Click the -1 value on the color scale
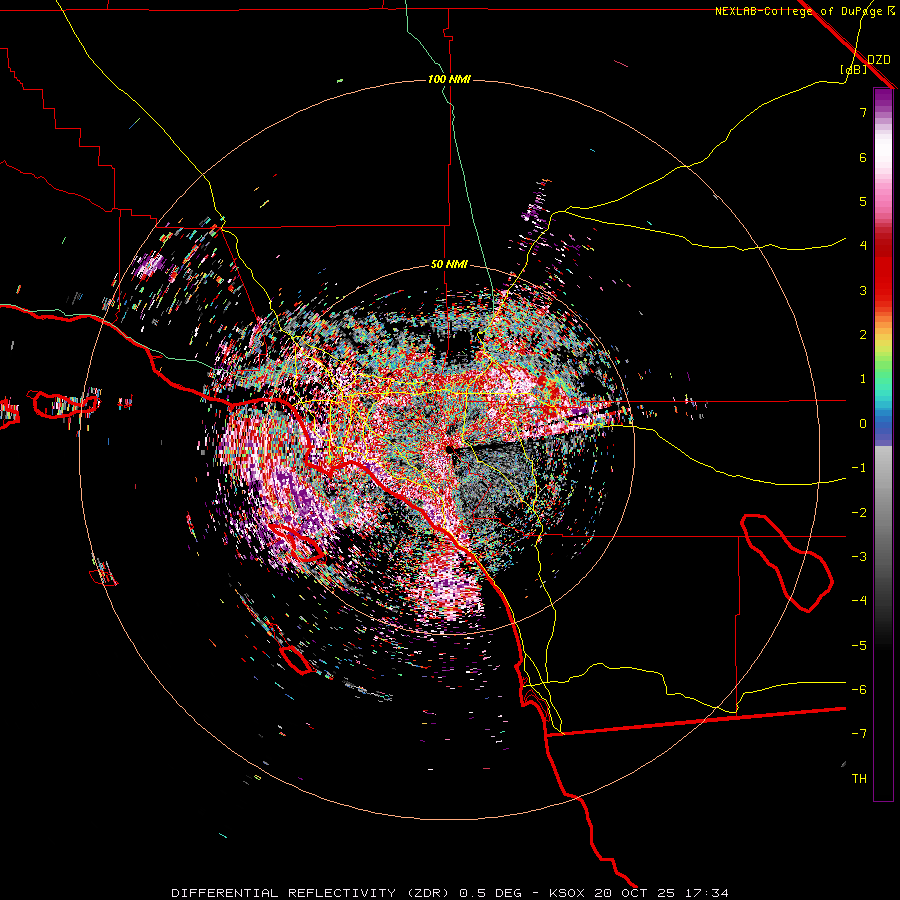The image size is (900, 900). click(x=859, y=468)
